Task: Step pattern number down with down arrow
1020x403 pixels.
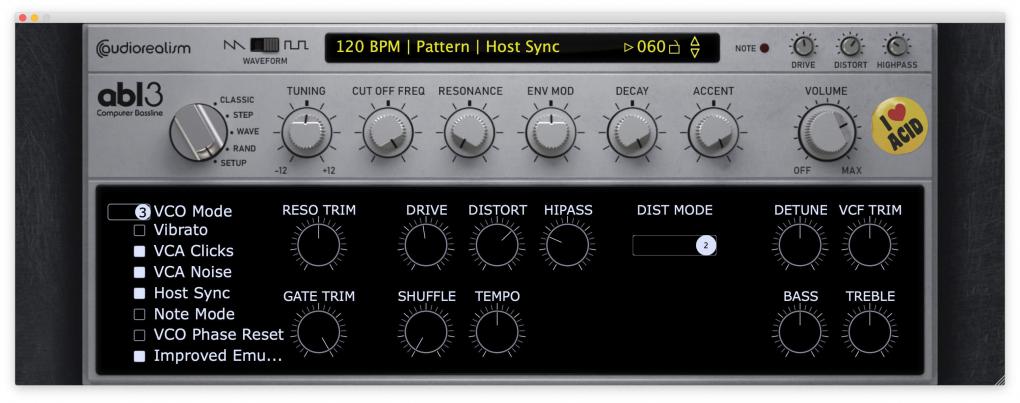Action: (x=695, y=53)
